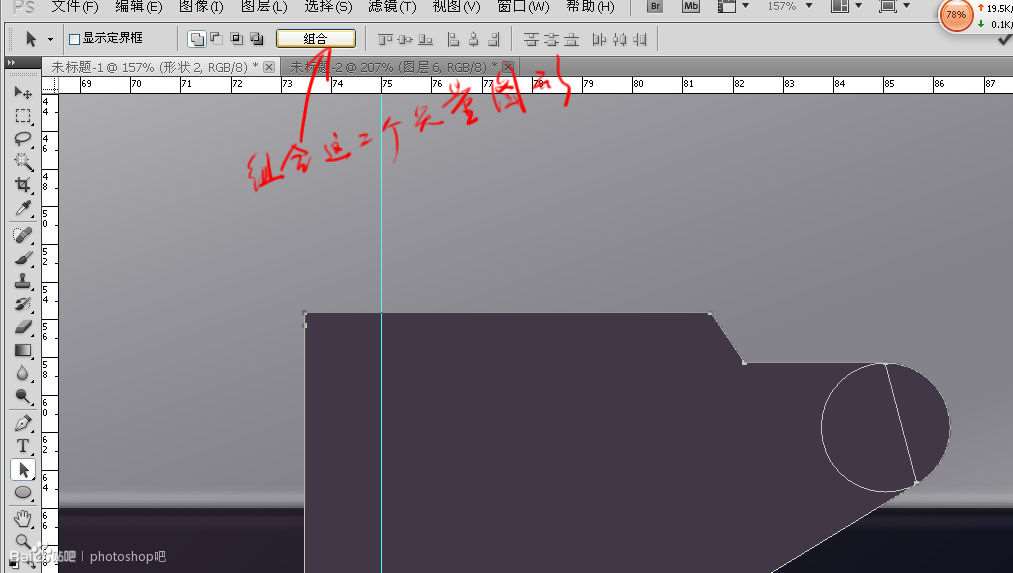Open the 窗口(W) menu

point(523,7)
